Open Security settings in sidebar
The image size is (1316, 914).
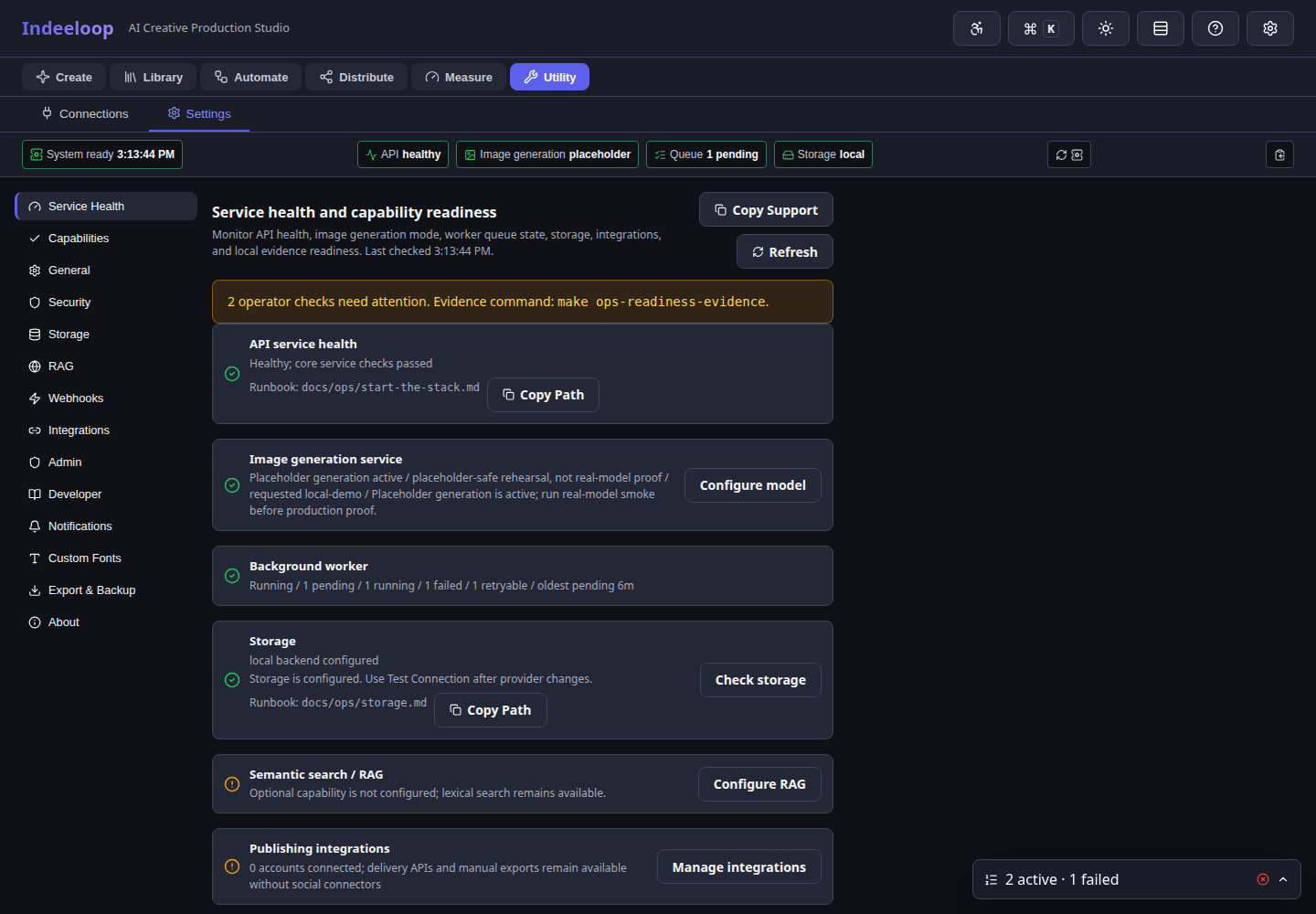click(x=106, y=303)
